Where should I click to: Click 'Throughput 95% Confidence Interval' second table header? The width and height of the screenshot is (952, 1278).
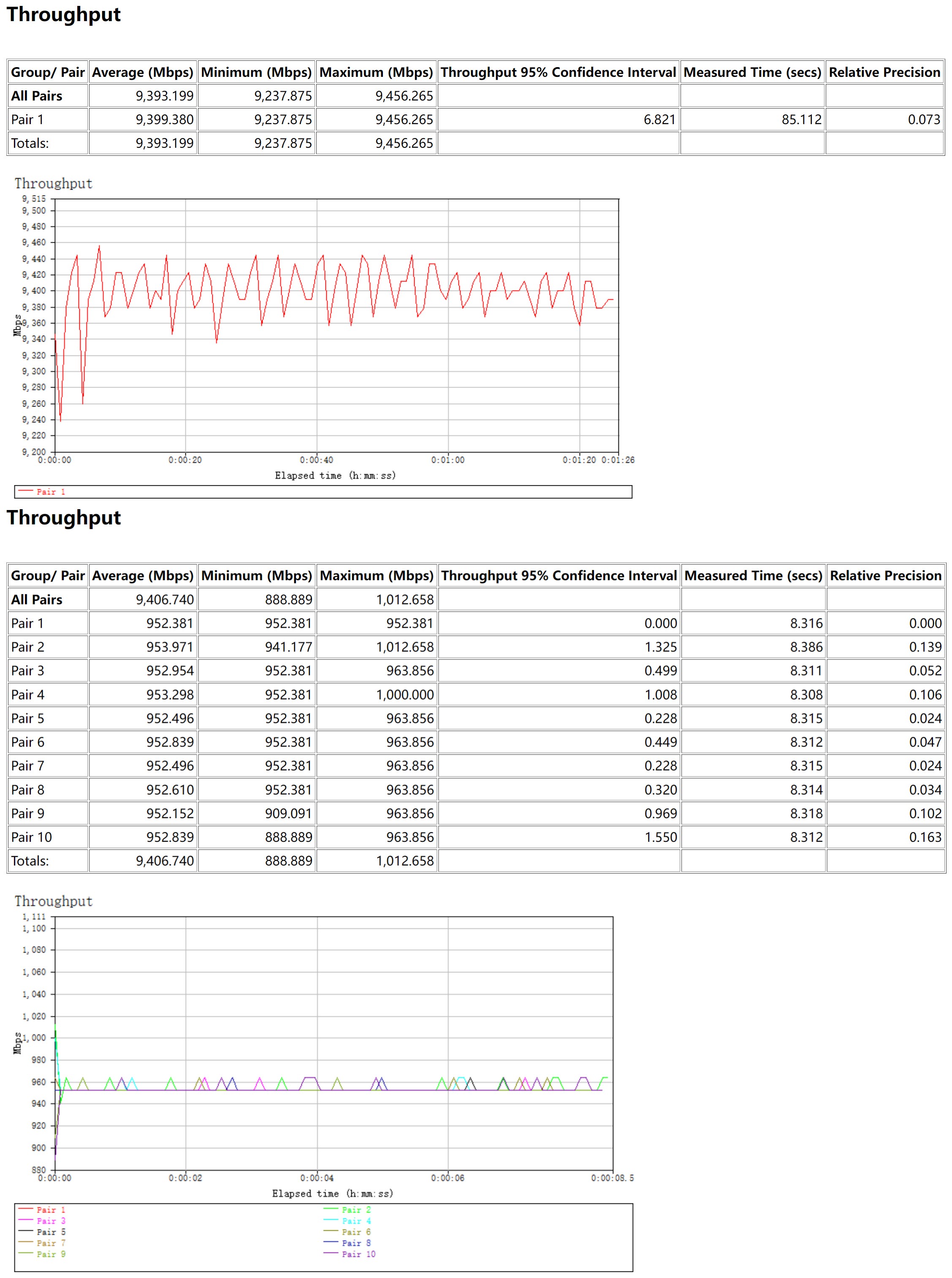[559, 575]
